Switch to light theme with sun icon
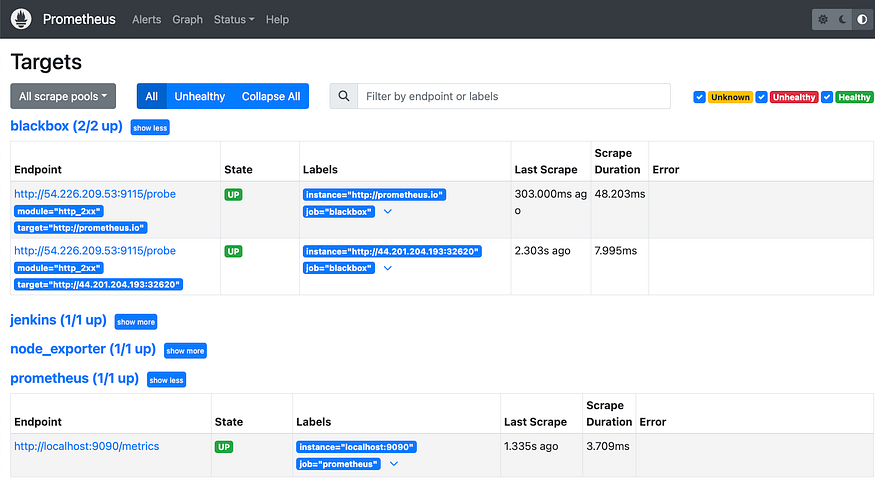 click(x=823, y=20)
